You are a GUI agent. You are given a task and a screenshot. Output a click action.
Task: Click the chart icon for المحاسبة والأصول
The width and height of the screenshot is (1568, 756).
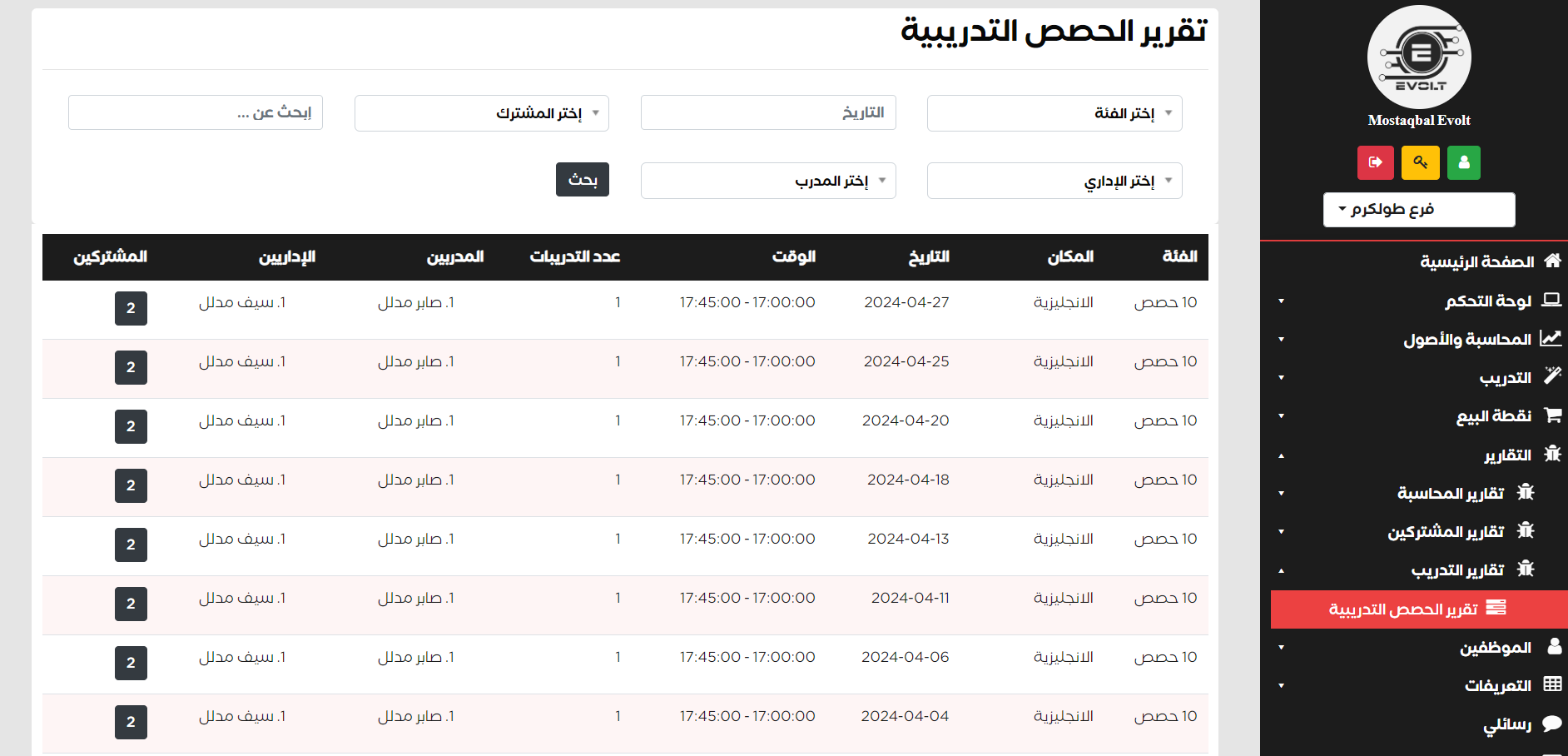(x=1551, y=339)
